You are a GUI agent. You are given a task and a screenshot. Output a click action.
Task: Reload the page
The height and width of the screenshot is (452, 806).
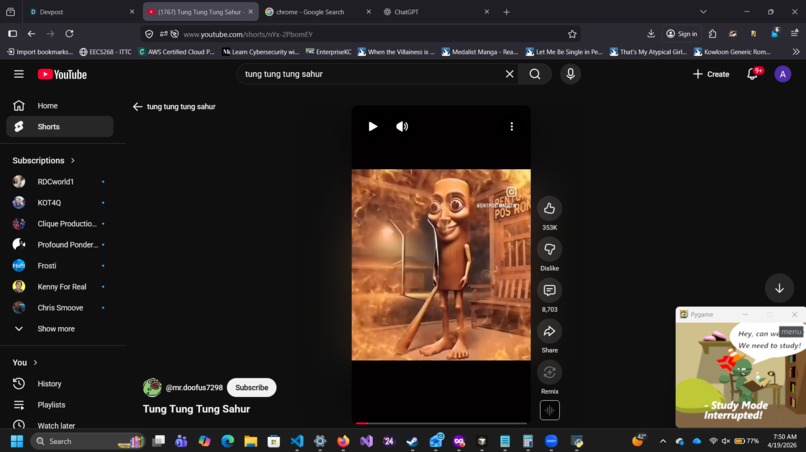(x=69, y=34)
